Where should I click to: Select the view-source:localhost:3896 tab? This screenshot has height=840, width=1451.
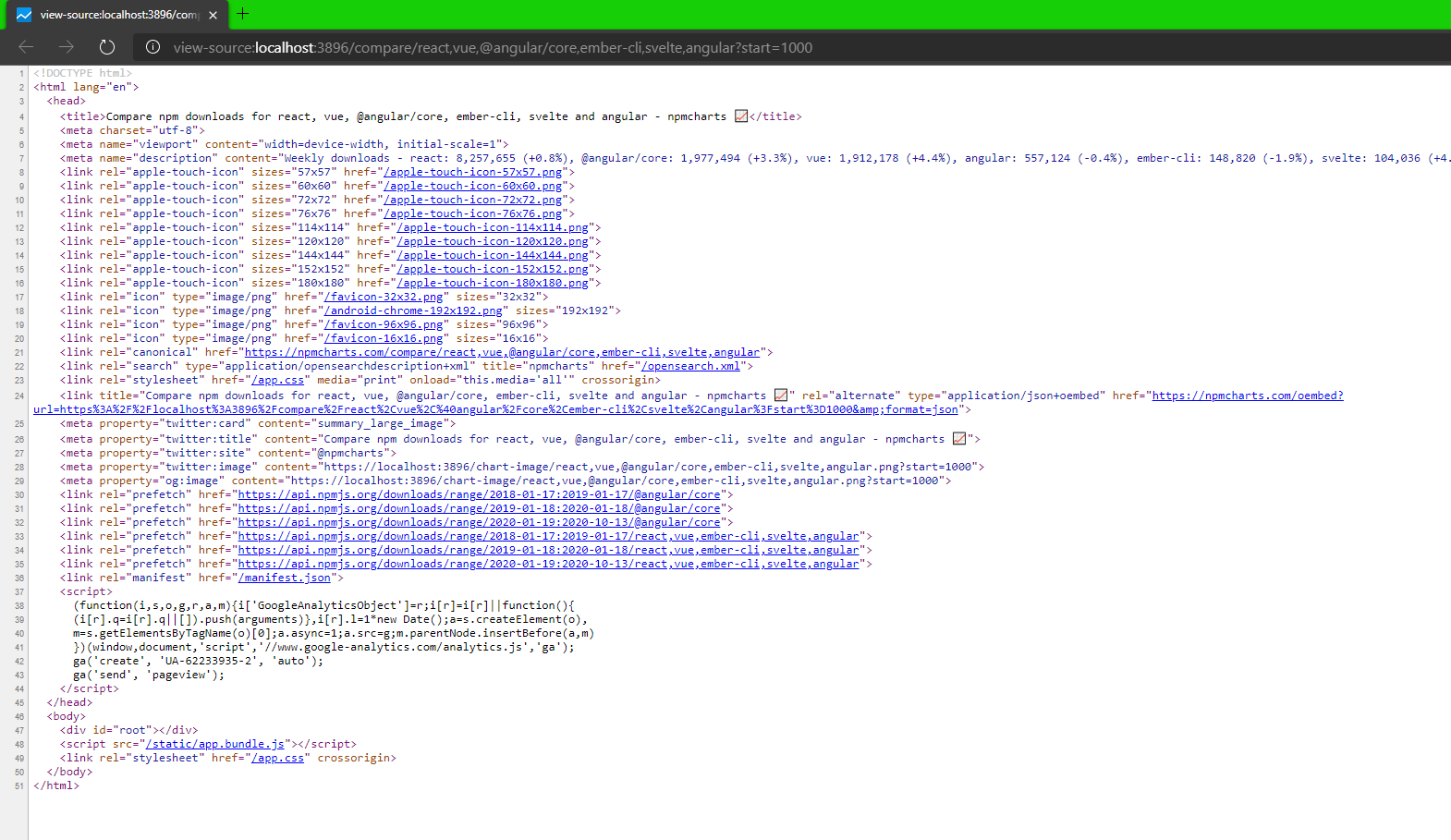[x=116, y=15]
